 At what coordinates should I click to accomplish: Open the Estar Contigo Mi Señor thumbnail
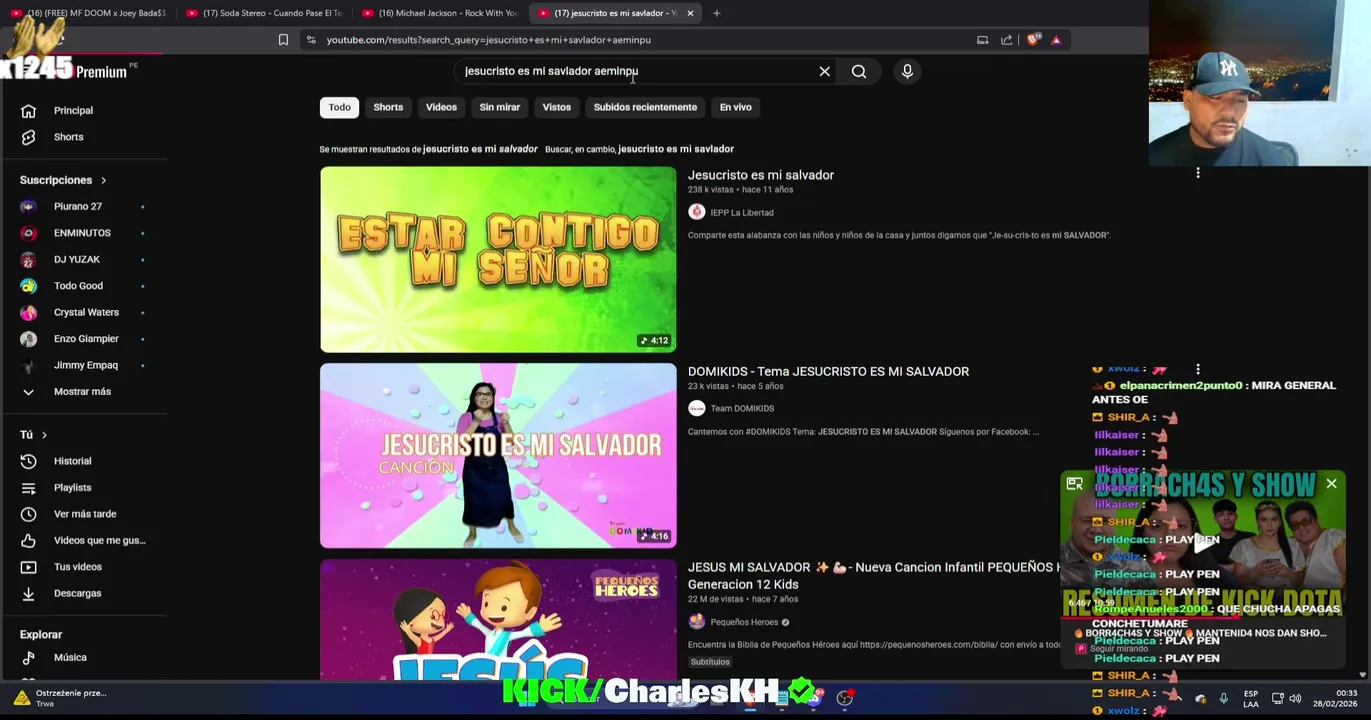click(x=498, y=259)
